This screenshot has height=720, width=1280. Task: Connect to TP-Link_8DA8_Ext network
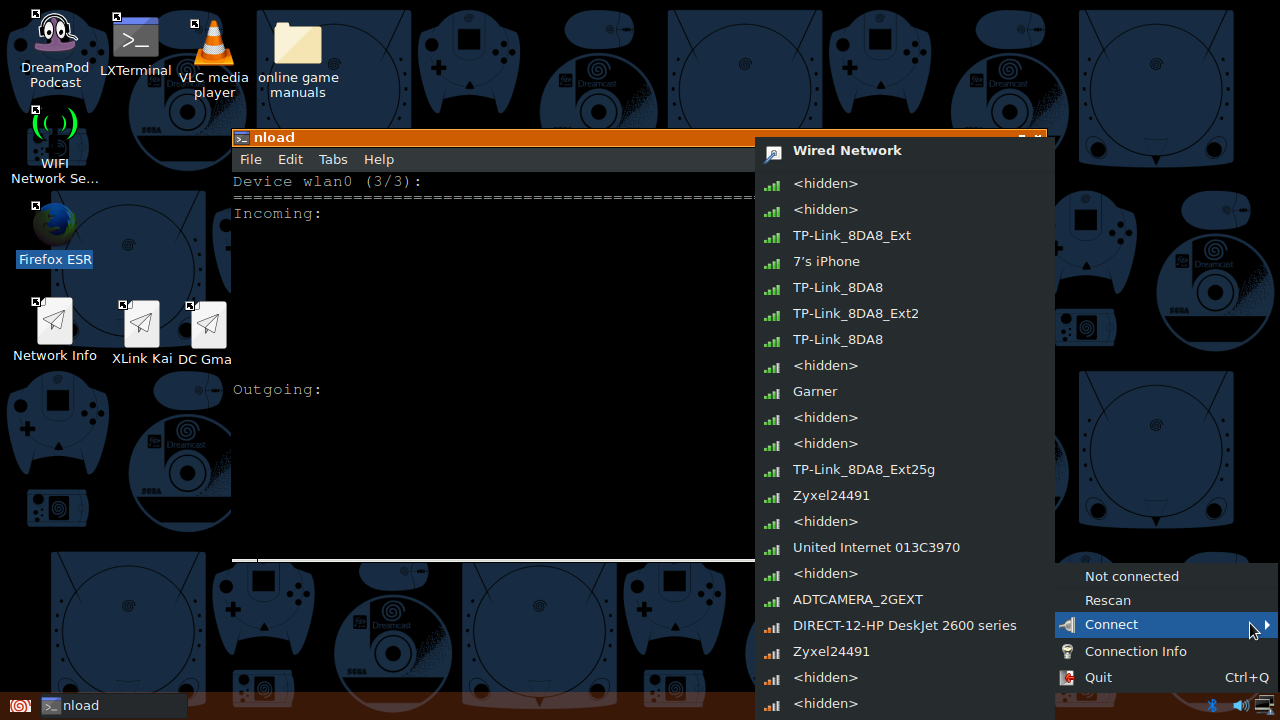(905, 236)
